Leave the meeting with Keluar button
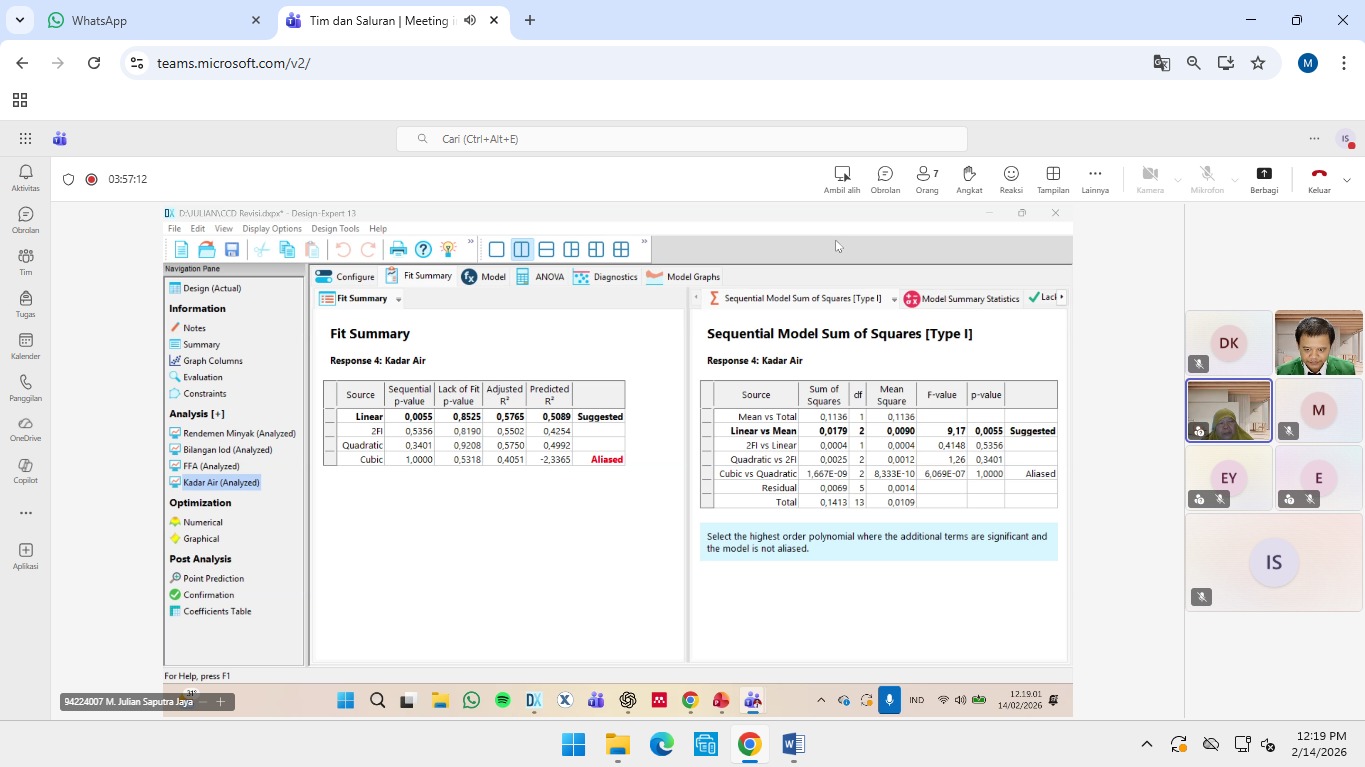 click(x=1319, y=178)
